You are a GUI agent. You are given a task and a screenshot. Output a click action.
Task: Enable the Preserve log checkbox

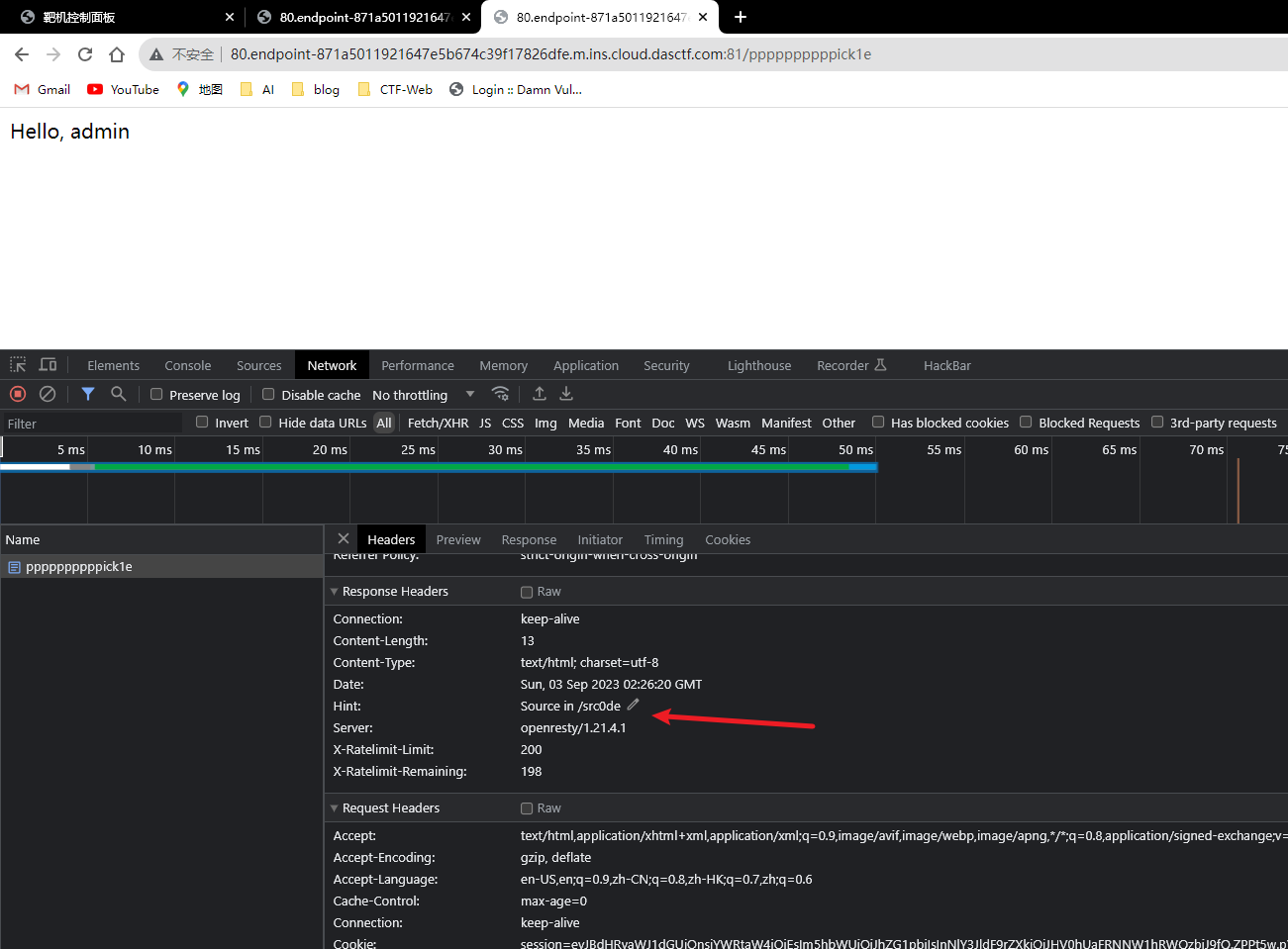click(x=156, y=394)
